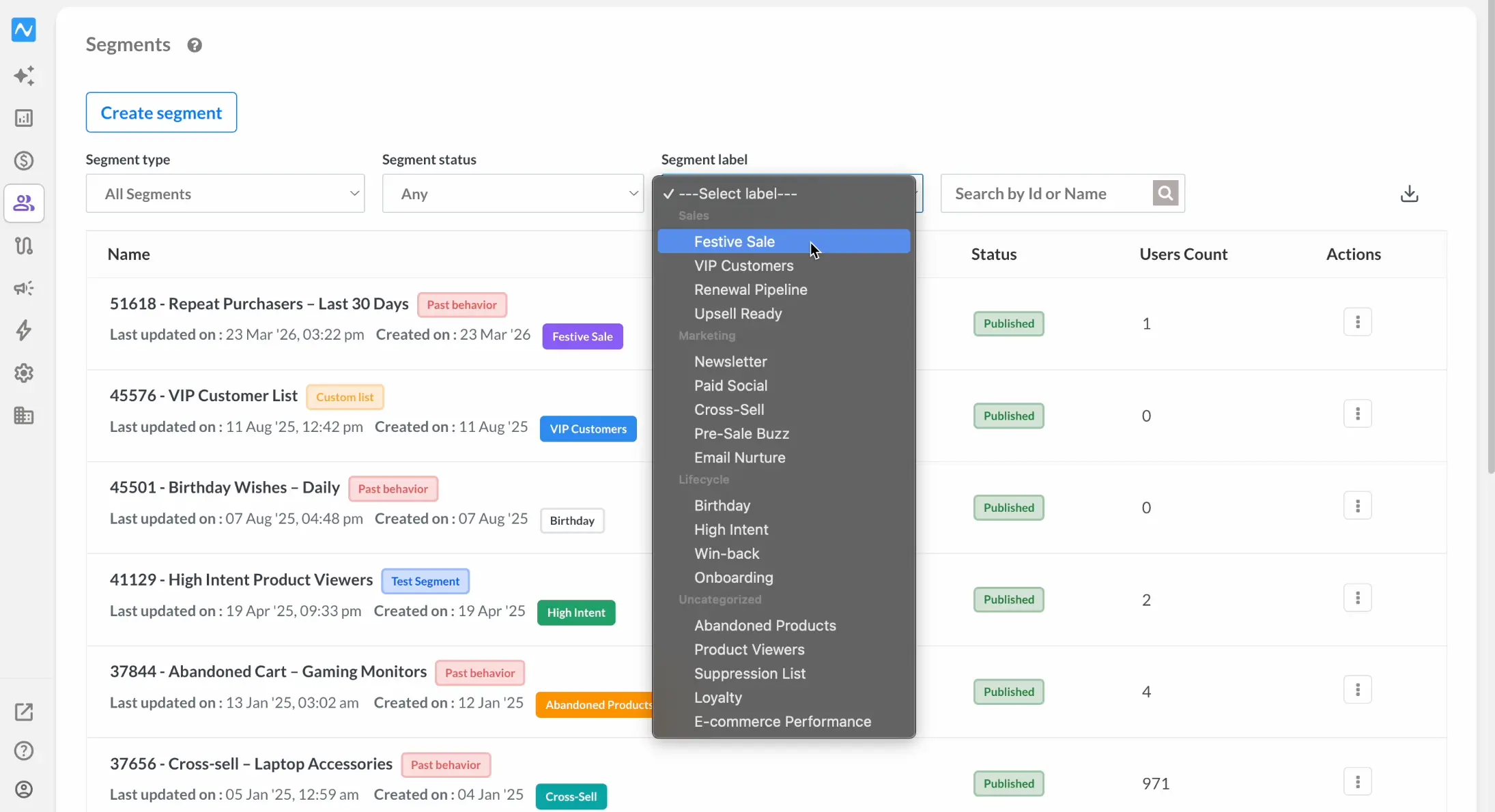Open the Segment type All Segments dropdown

[x=225, y=194]
